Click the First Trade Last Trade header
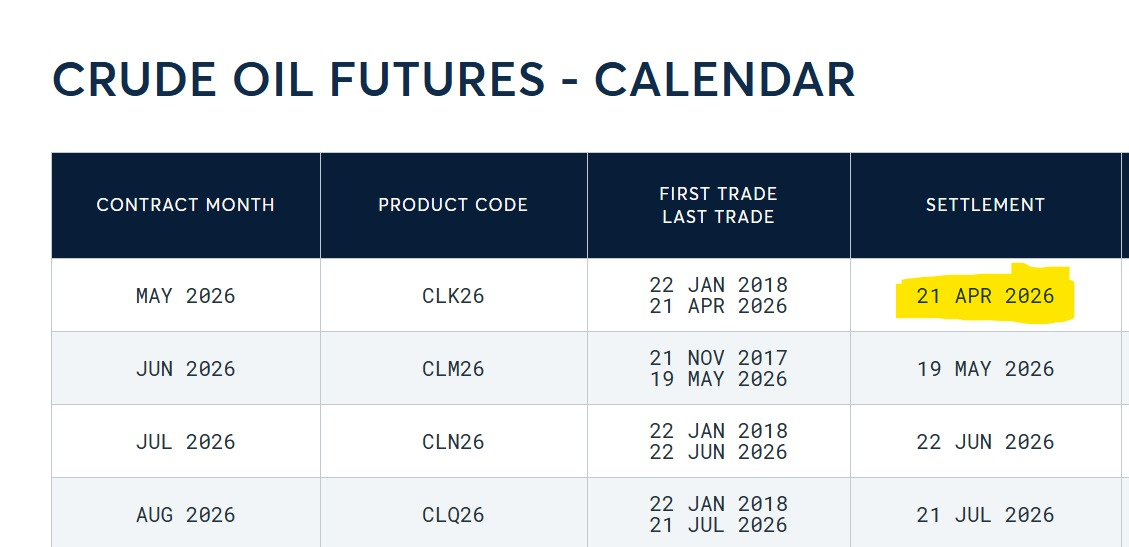Screen dimensions: 1129x547 click(718, 205)
